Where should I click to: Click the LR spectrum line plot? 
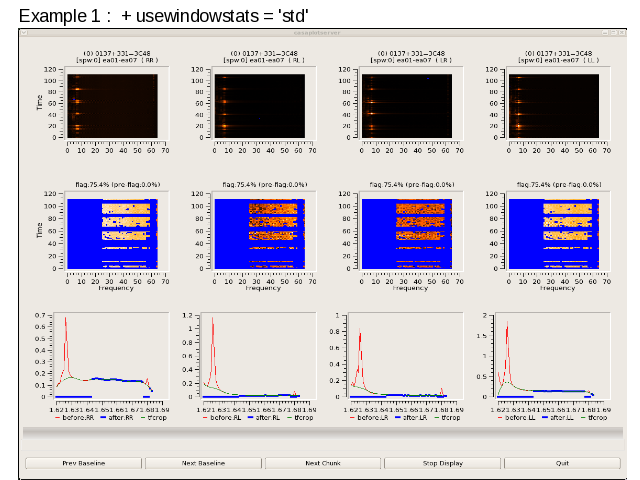(405, 356)
